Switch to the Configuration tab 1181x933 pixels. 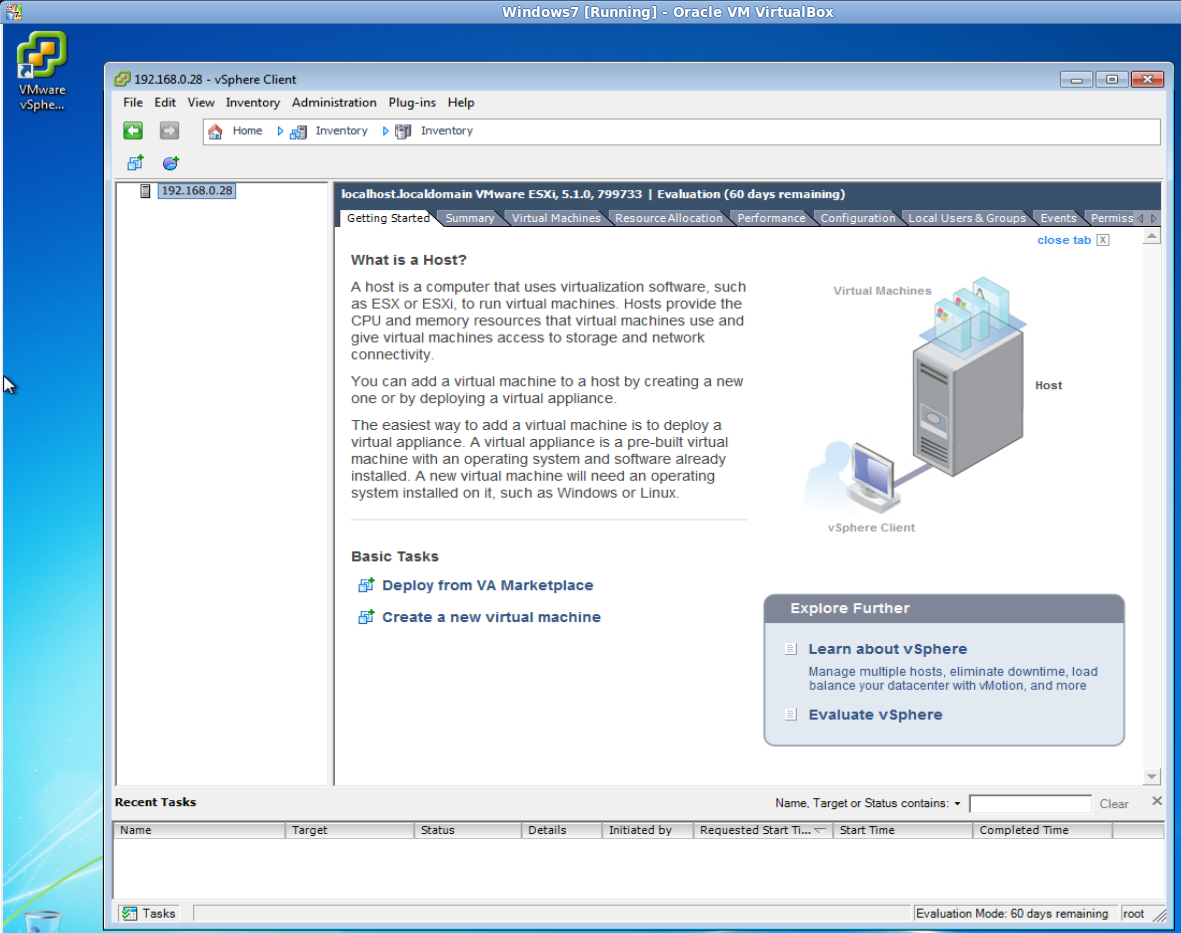click(x=858, y=218)
